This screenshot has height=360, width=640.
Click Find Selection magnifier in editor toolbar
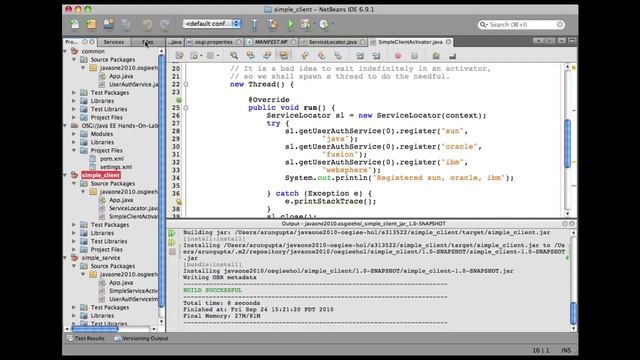tap(234, 56)
